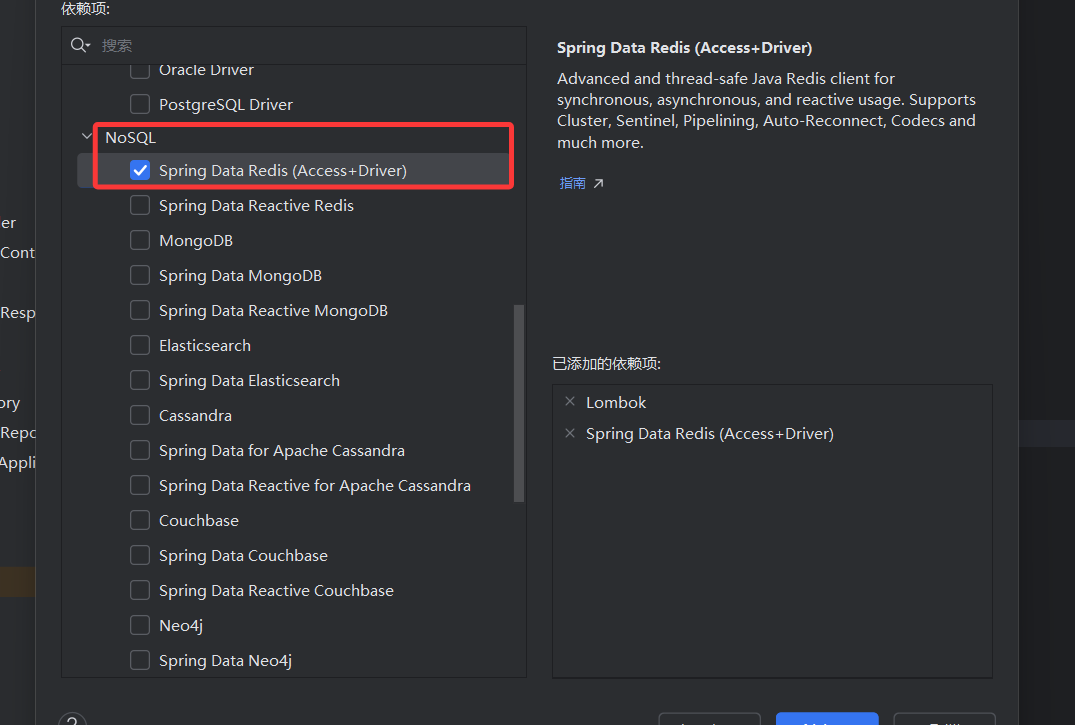The image size is (1075, 725).
Task: Open the 指南 guide link
Action: click(572, 183)
